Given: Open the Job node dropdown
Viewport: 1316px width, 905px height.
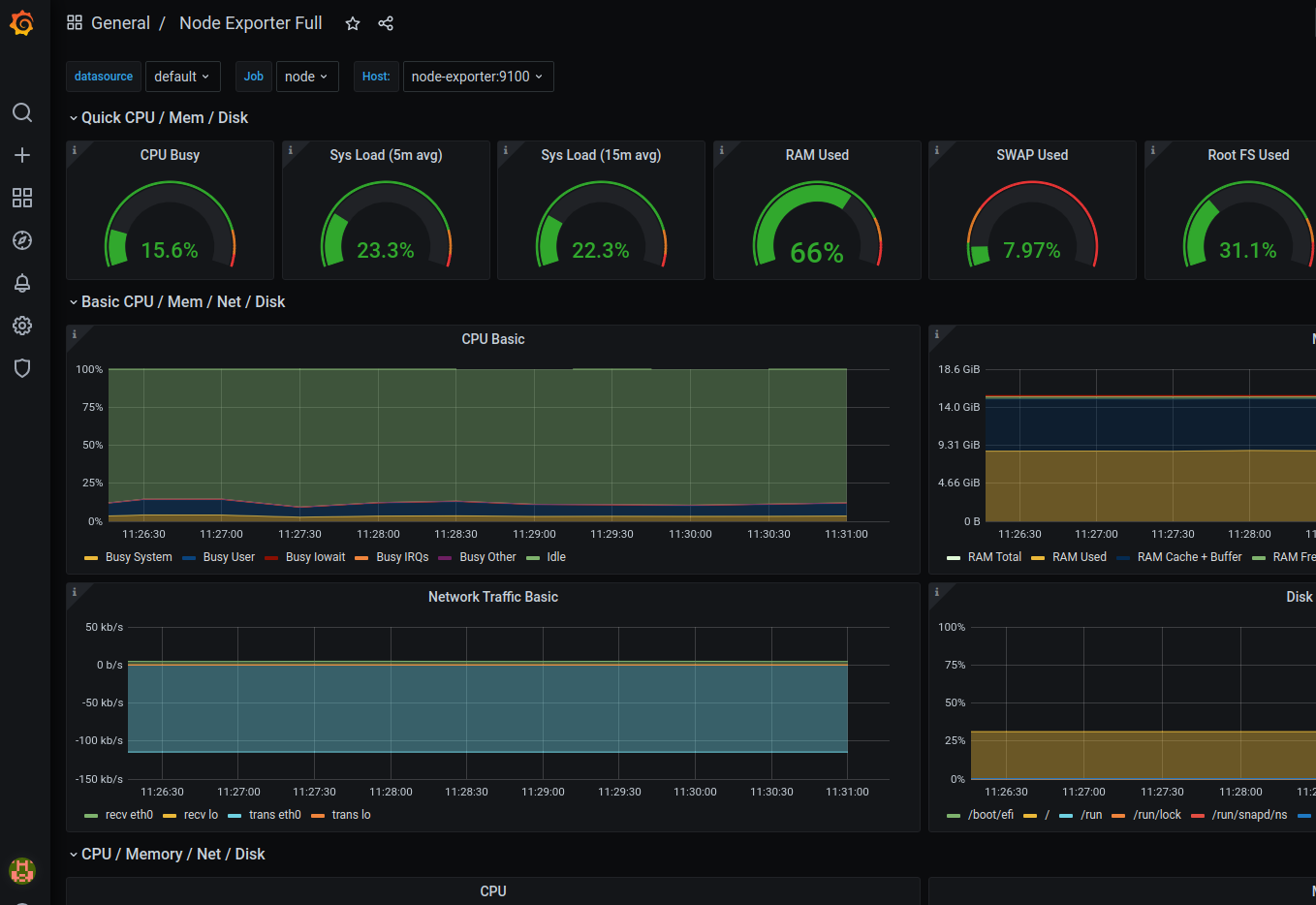Looking at the screenshot, I should pyautogui.click(x=307, y=77).
